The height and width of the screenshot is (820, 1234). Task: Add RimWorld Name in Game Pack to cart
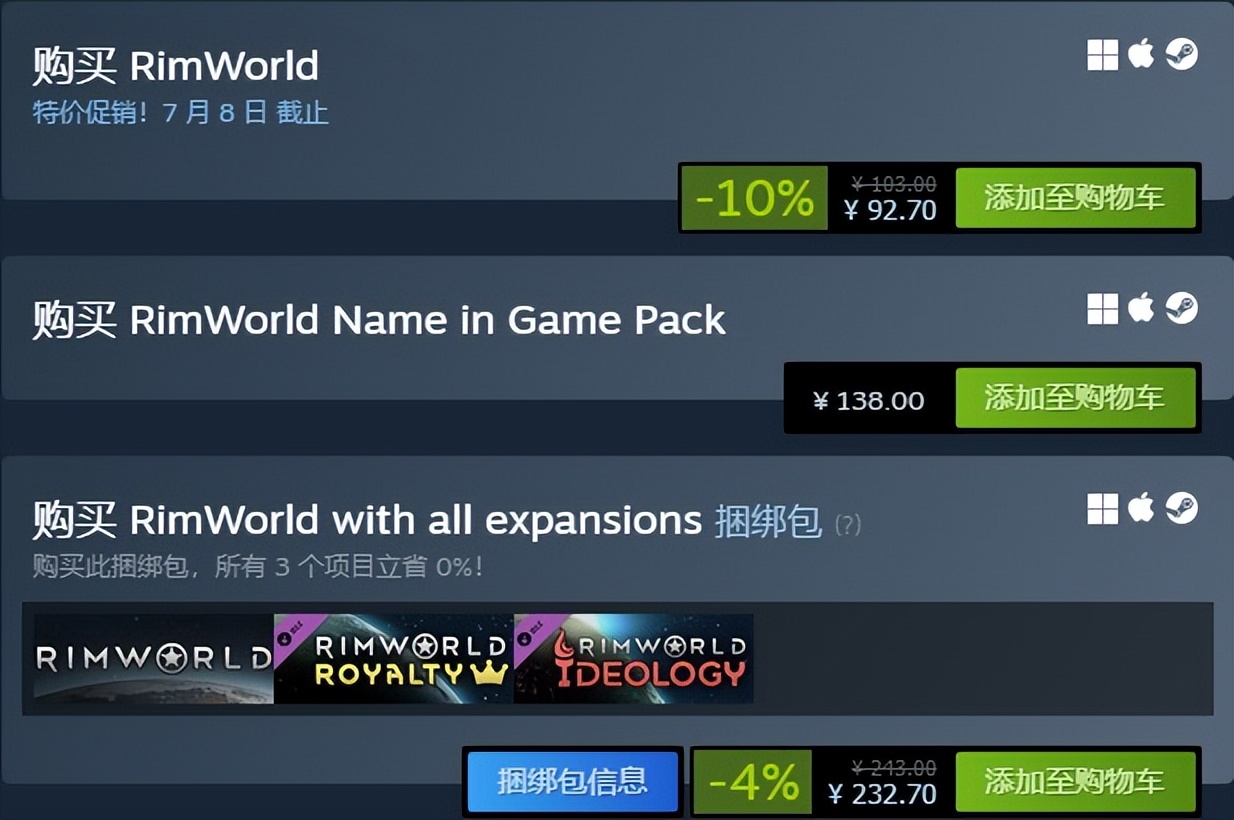coord(1075,398)
